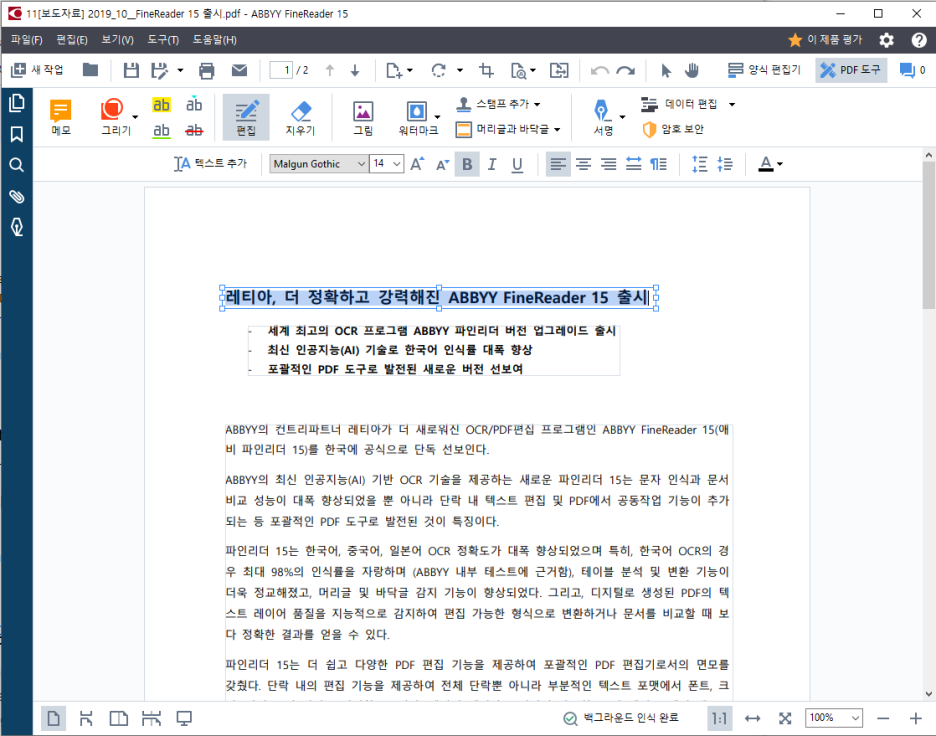Rotate the page with the rotate icon

[x=439, y=70]
